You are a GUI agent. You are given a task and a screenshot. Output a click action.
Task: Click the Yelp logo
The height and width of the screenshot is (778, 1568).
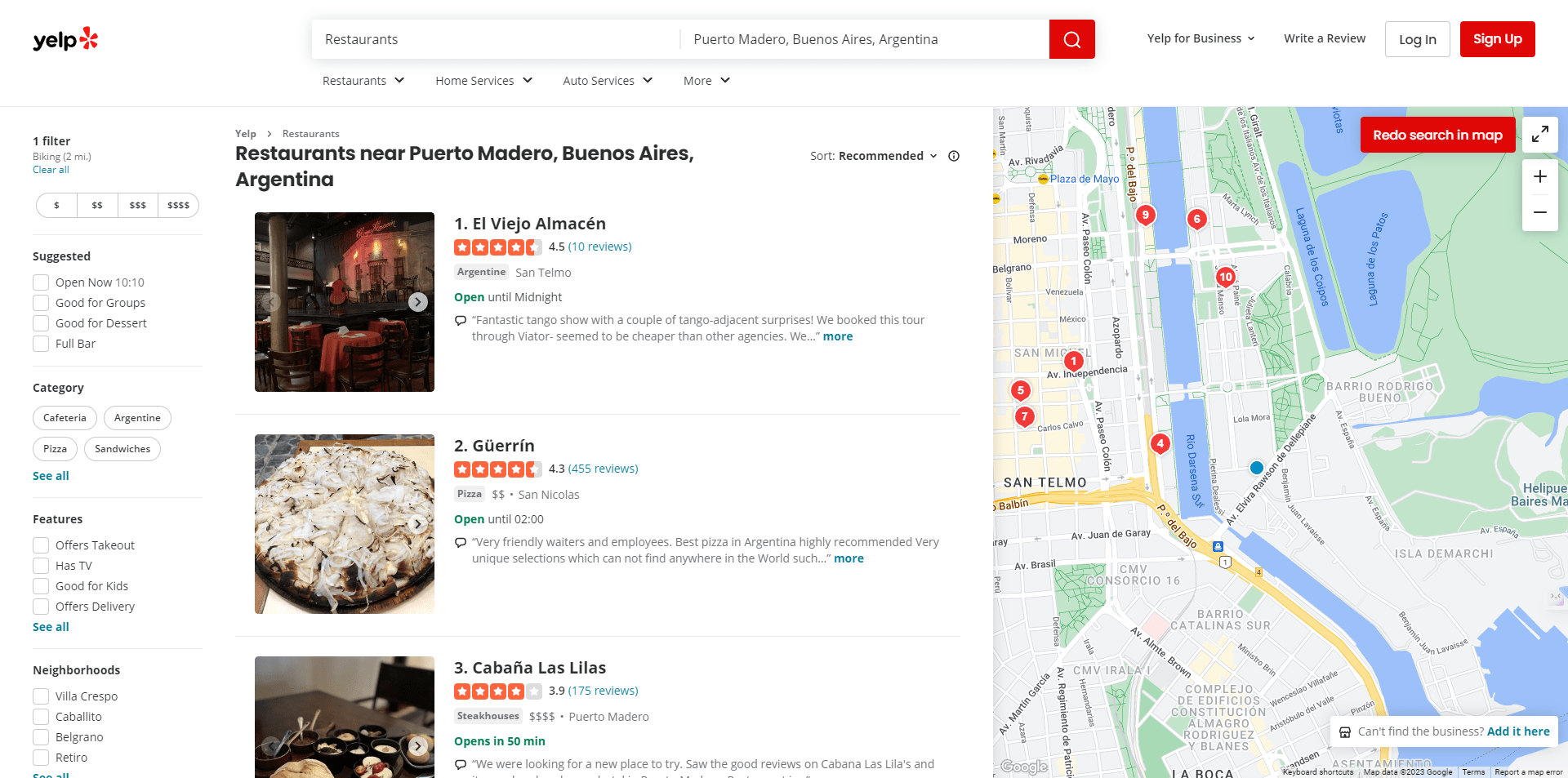65,38
